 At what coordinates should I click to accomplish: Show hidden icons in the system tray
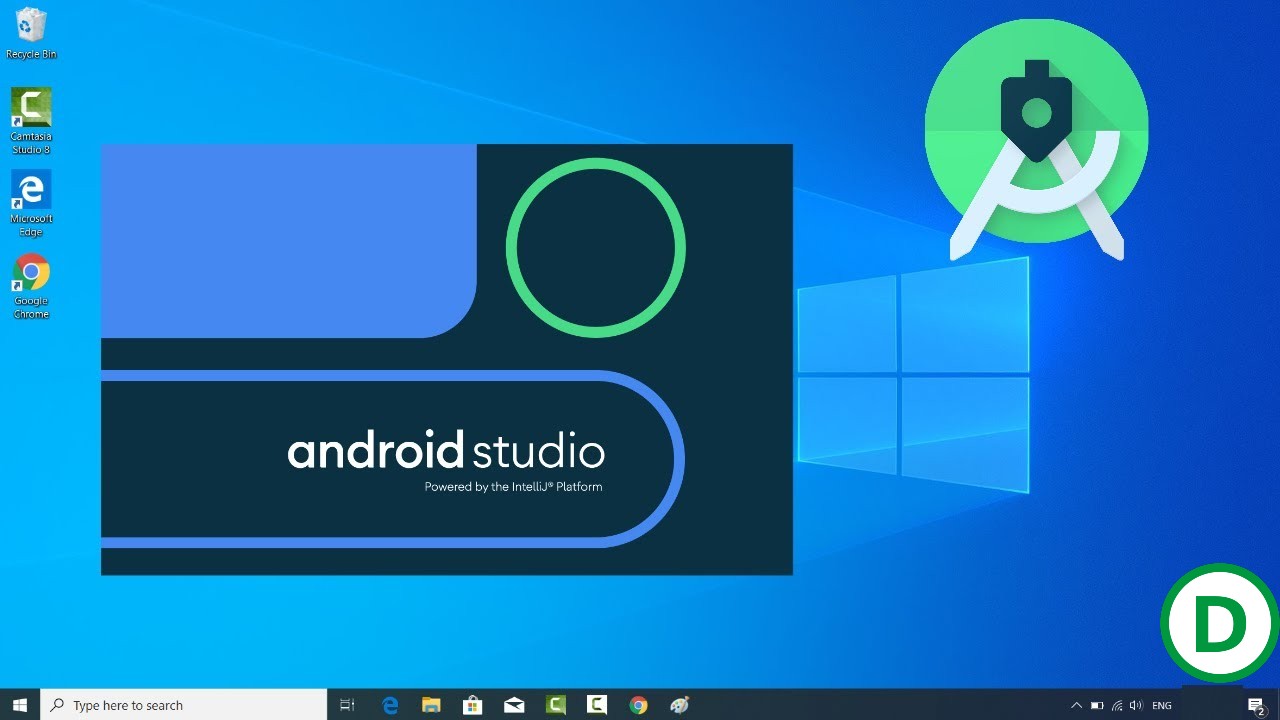pos(1076,704)
